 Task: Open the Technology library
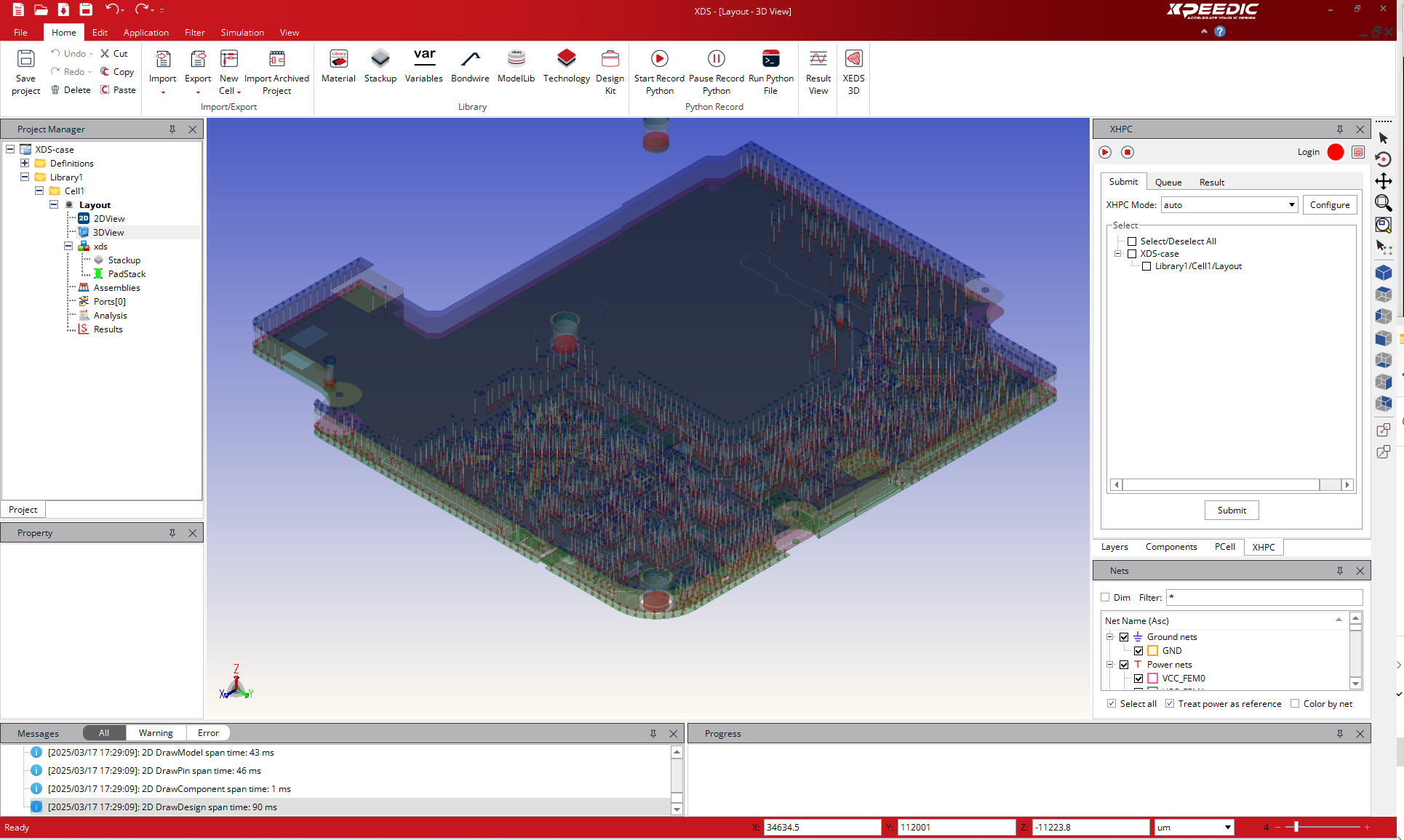pos(566,66)
